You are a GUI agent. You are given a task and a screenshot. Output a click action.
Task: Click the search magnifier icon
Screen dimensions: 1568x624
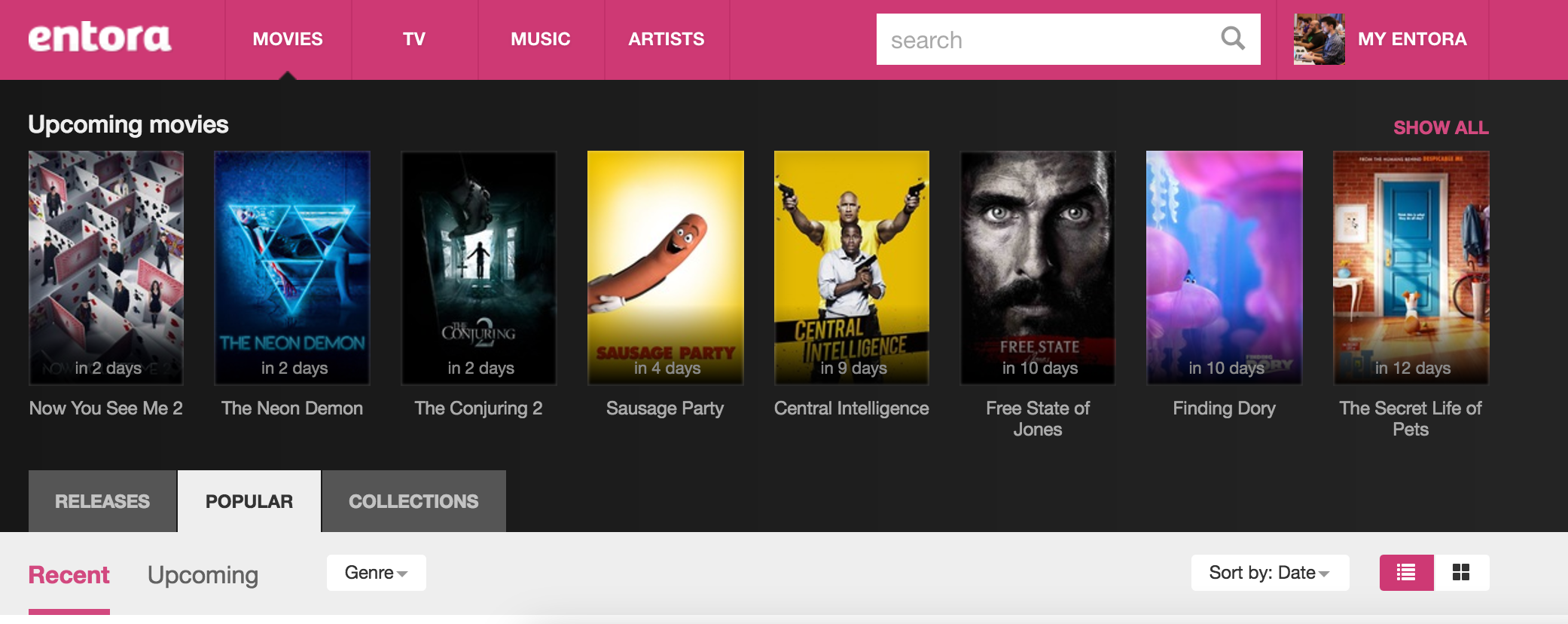click(x=1233, y=38)
